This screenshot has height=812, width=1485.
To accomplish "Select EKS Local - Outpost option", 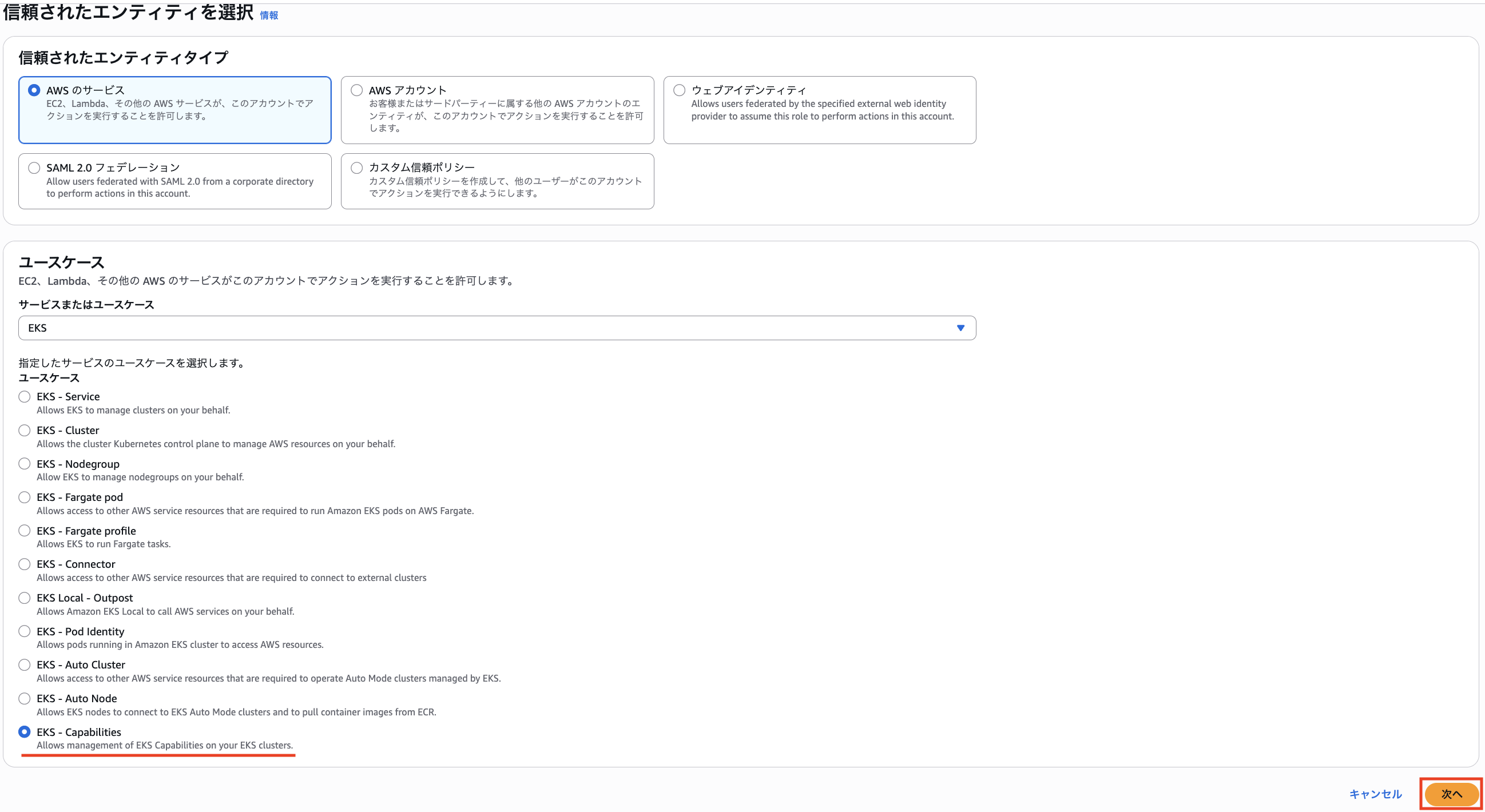I will (x=24, y=598).
